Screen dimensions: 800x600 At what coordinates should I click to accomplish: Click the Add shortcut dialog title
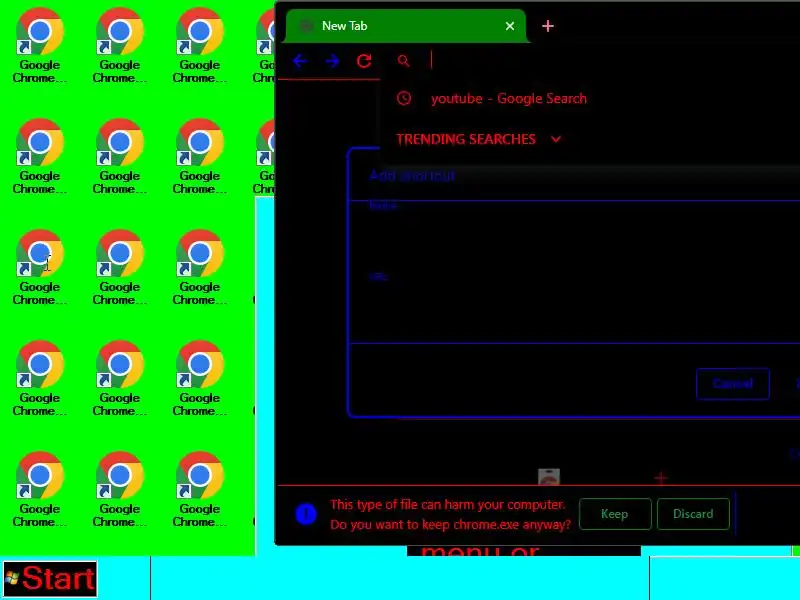click(412, 176)
